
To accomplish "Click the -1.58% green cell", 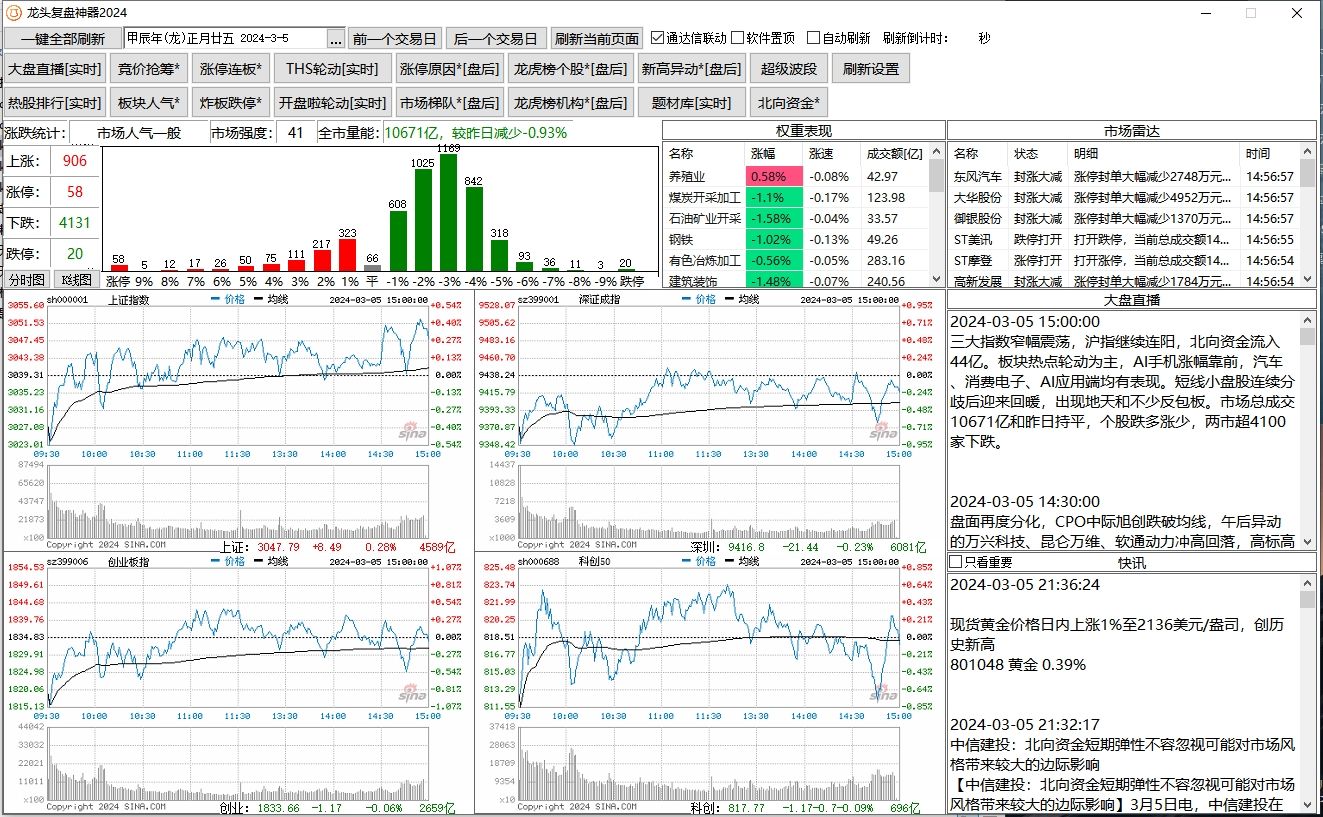I will [774, 218].
